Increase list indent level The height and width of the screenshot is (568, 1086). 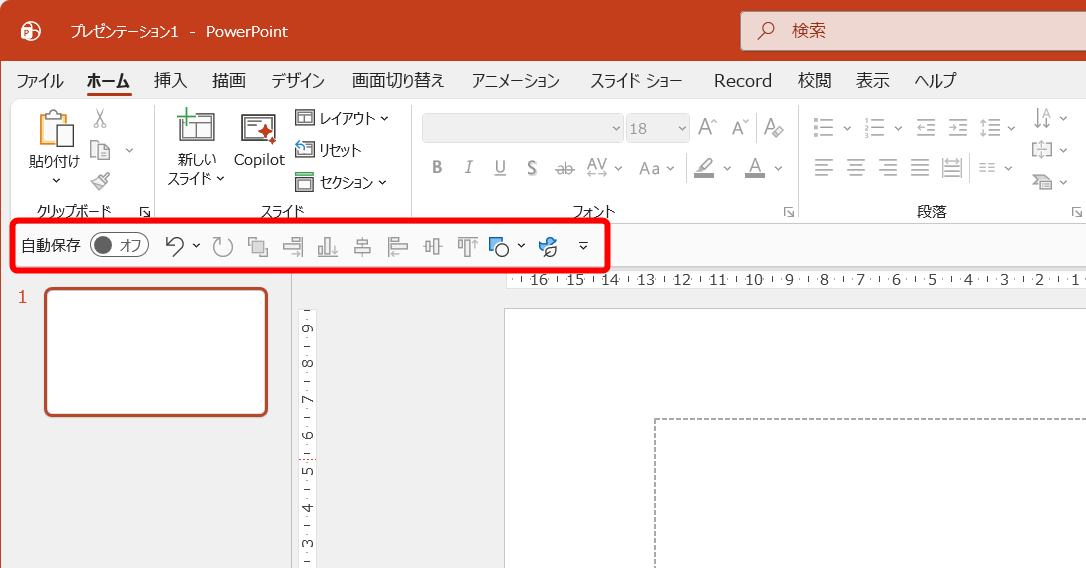click(x=957, y=127)
